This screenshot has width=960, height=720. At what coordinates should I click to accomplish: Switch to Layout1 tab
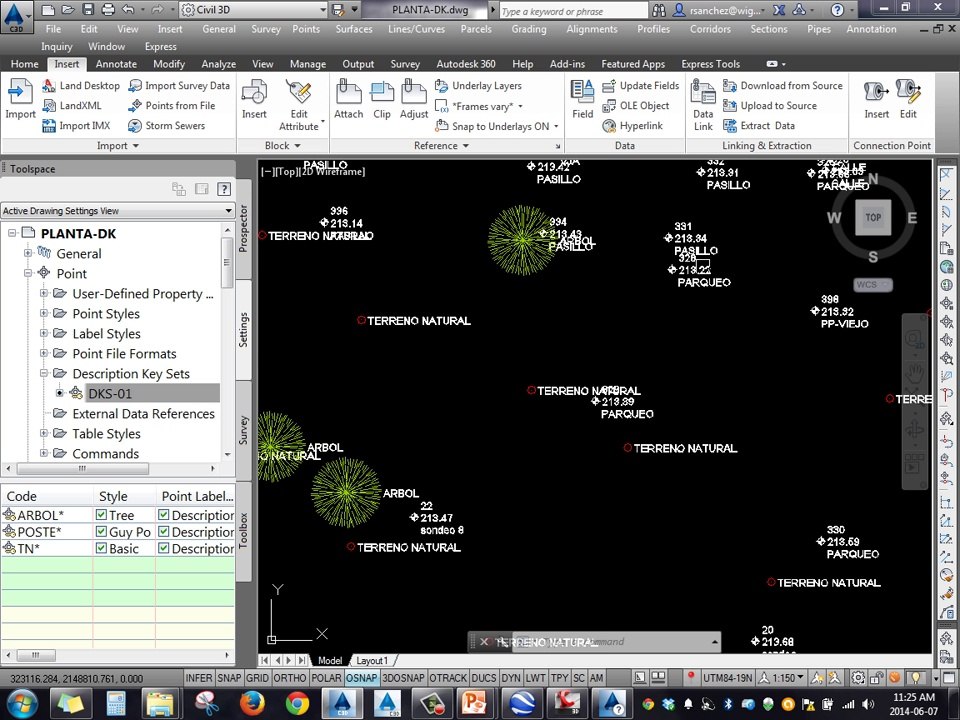coord(372,661)
